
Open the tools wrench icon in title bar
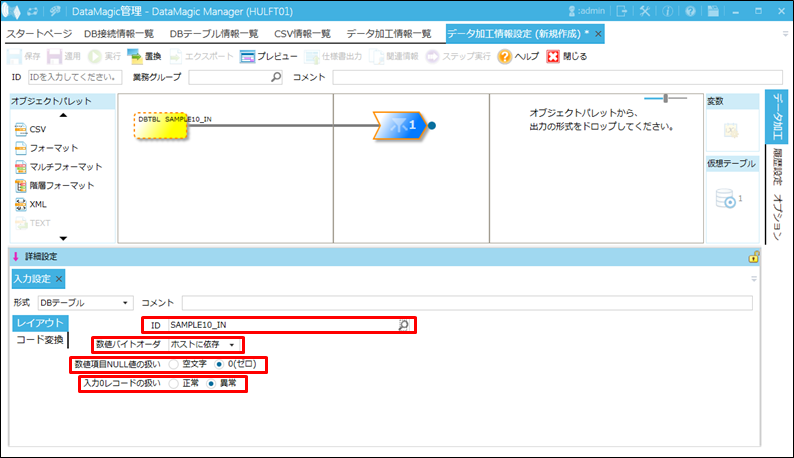pyautogui.click(x=645, y=11)
